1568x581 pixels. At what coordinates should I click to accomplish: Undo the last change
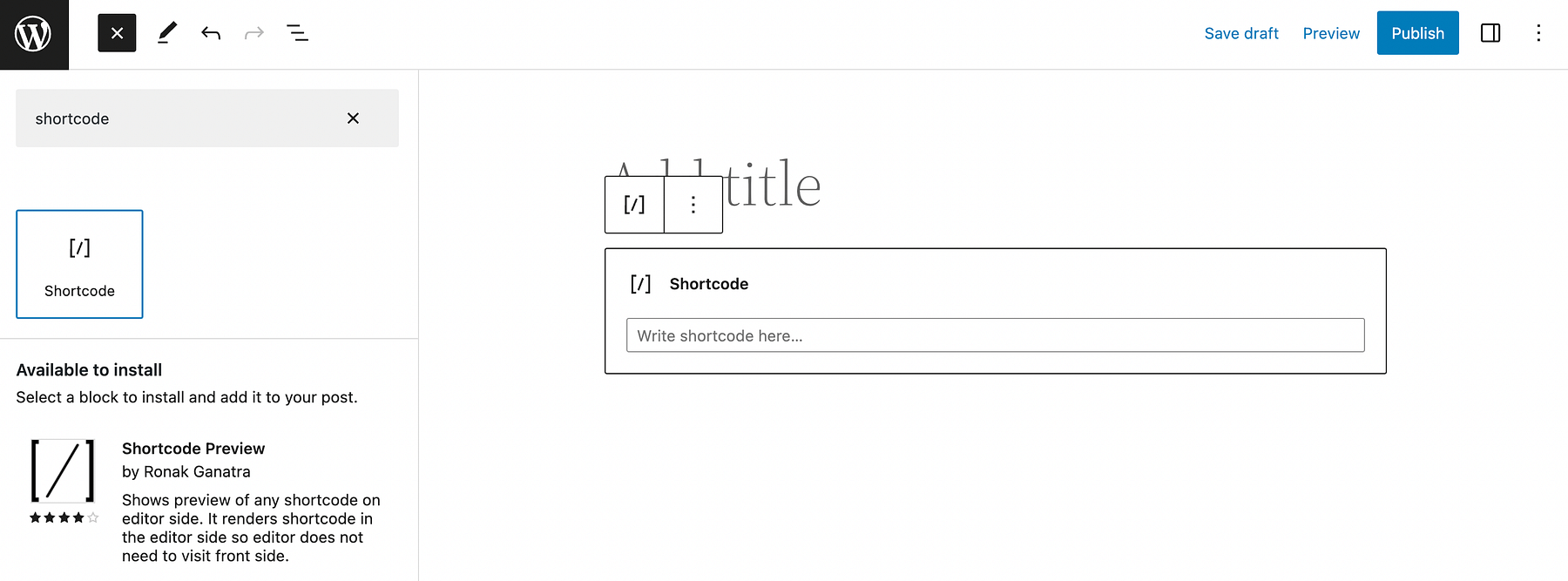point(210,32)
